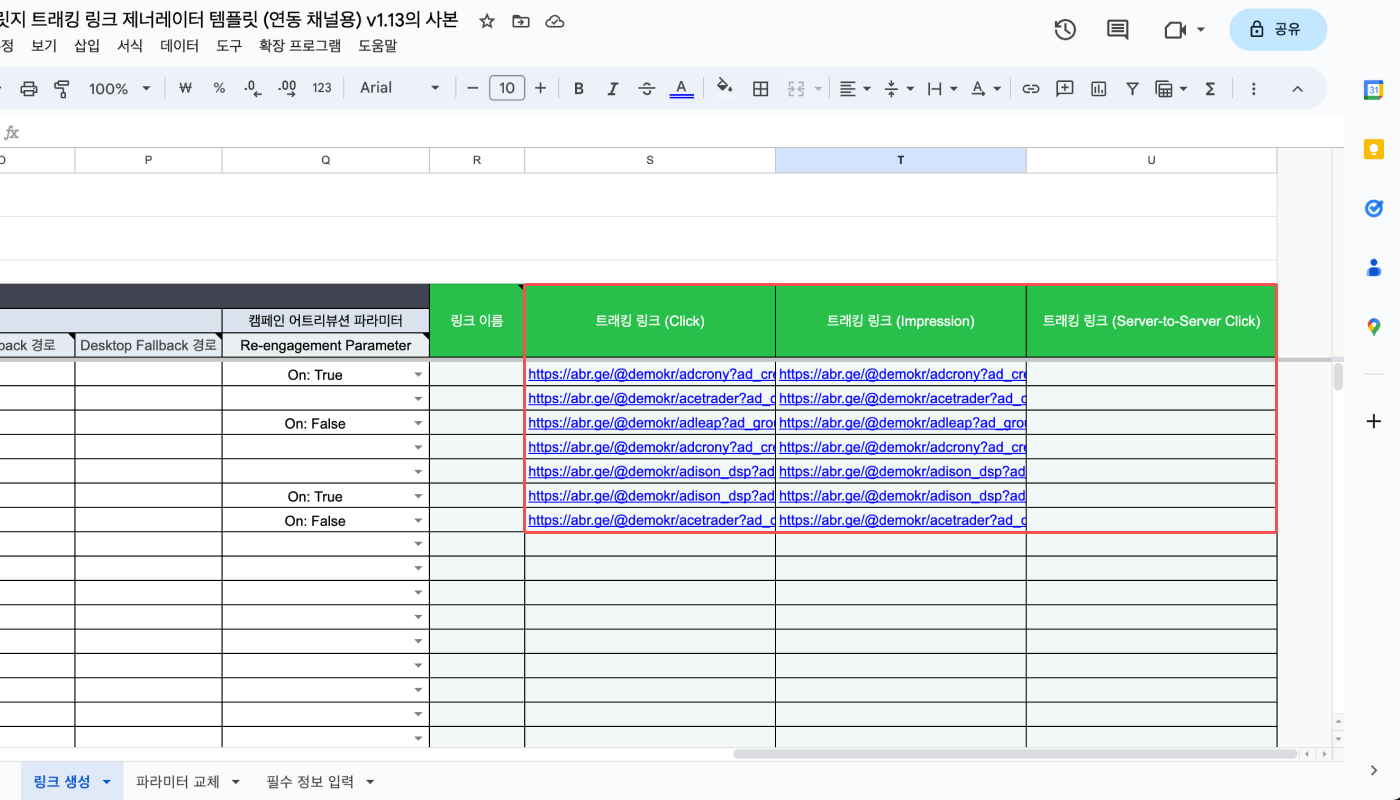Open Google Maps side panel
Screen dimensions: 1400x800
pyautogui.click(x=1374, y=326)
